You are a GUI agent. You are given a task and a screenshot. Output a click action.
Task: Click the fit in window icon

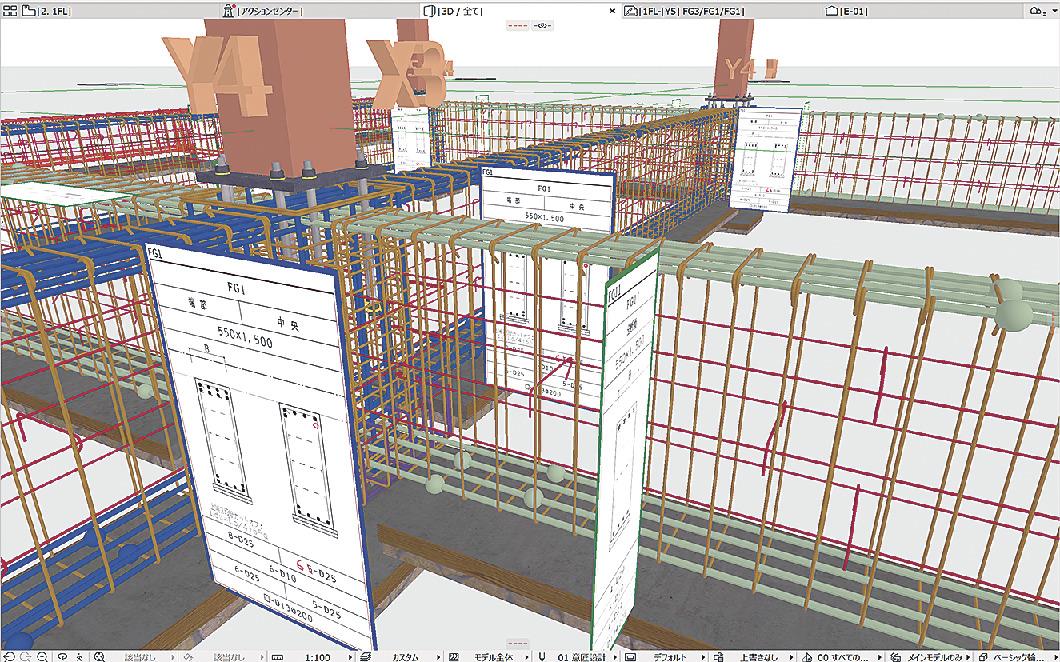point(99,656)
